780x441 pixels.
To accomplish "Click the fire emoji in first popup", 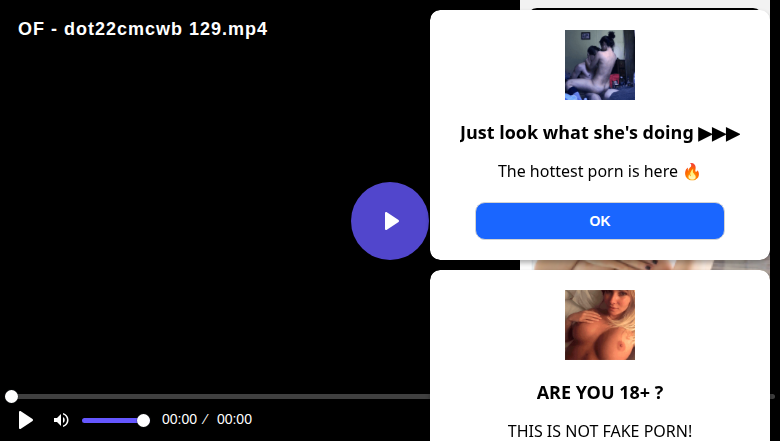I will 692,172.
